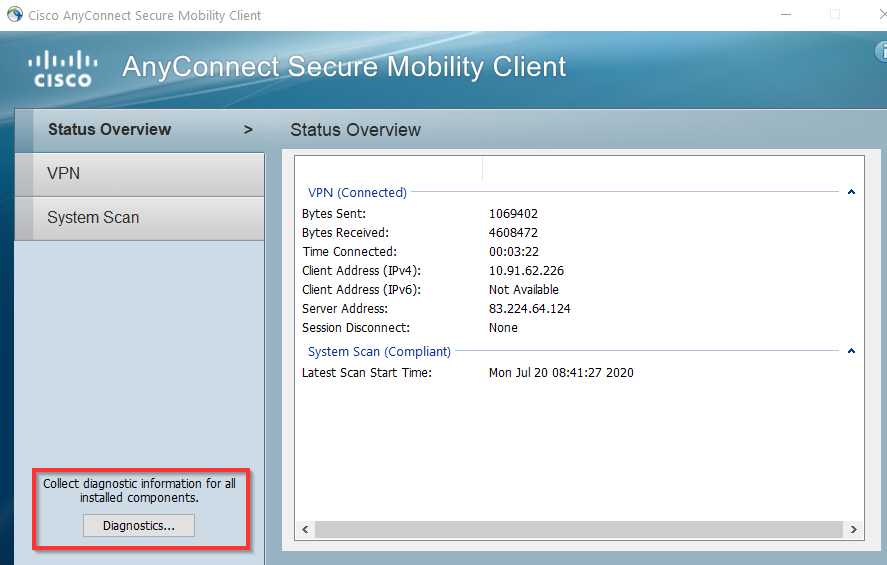Select the client IPv4 address 10.91.62.226
This screenshot has width=887, height=565.
coord(526,271)
